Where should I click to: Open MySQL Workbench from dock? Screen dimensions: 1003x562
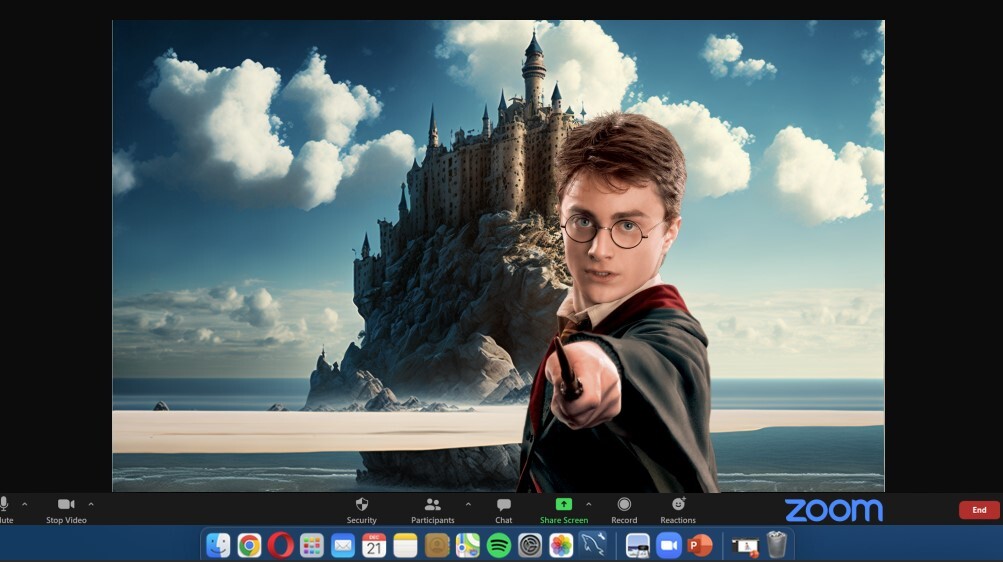[593, 545]
